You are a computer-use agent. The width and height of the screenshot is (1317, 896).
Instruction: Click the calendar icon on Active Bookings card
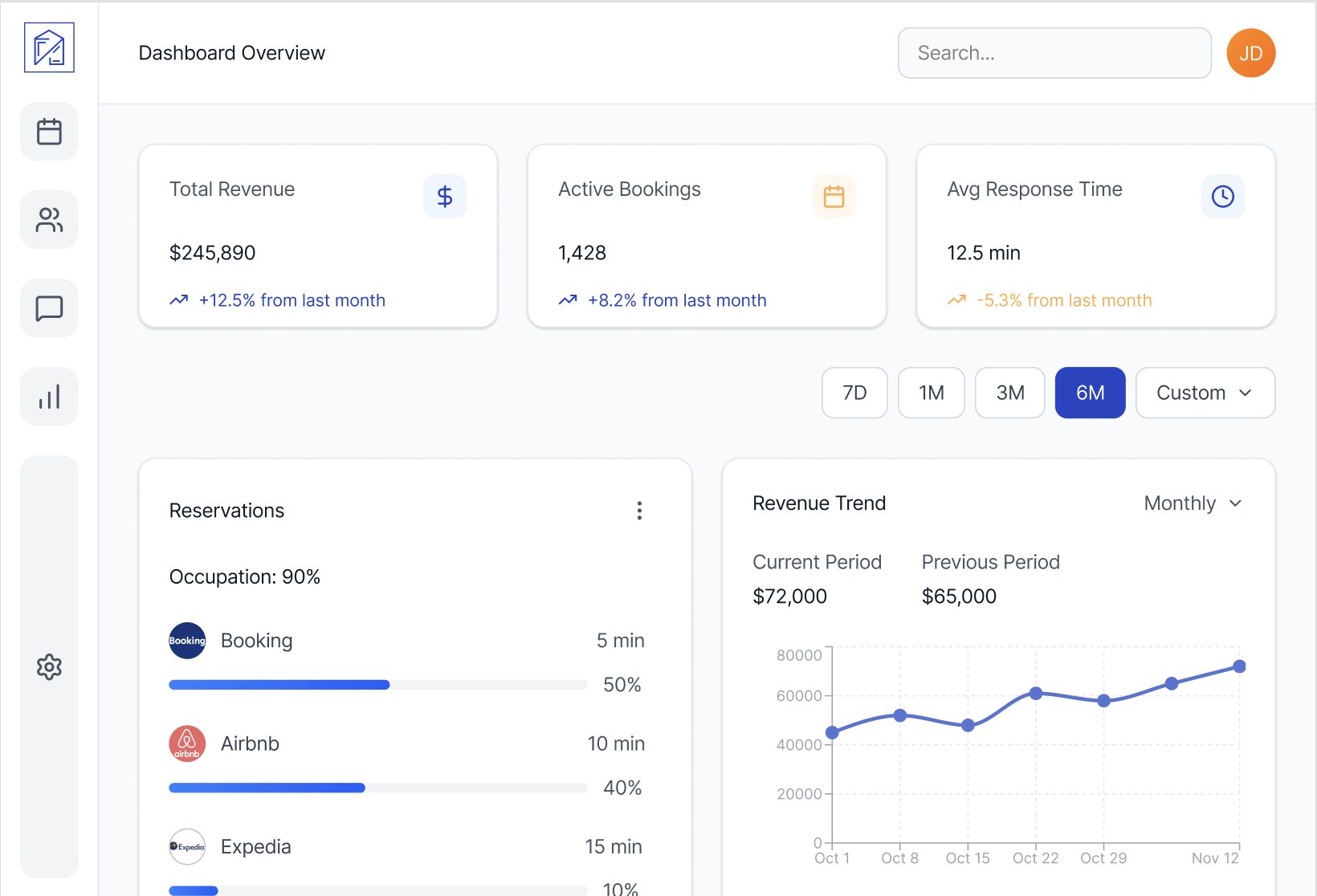(834, 196)
